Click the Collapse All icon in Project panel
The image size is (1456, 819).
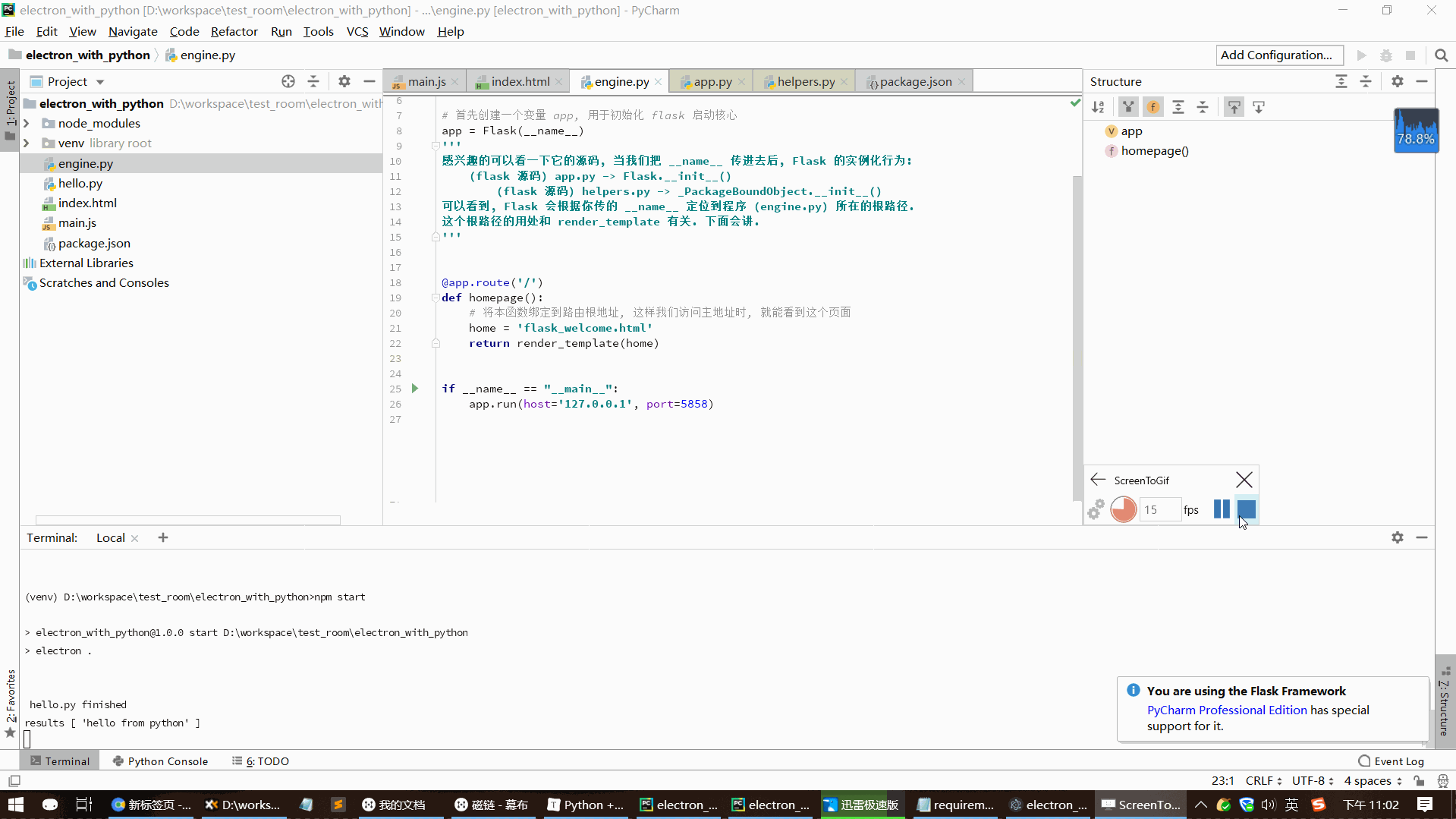pyautogui.click(x=313, y=81)
